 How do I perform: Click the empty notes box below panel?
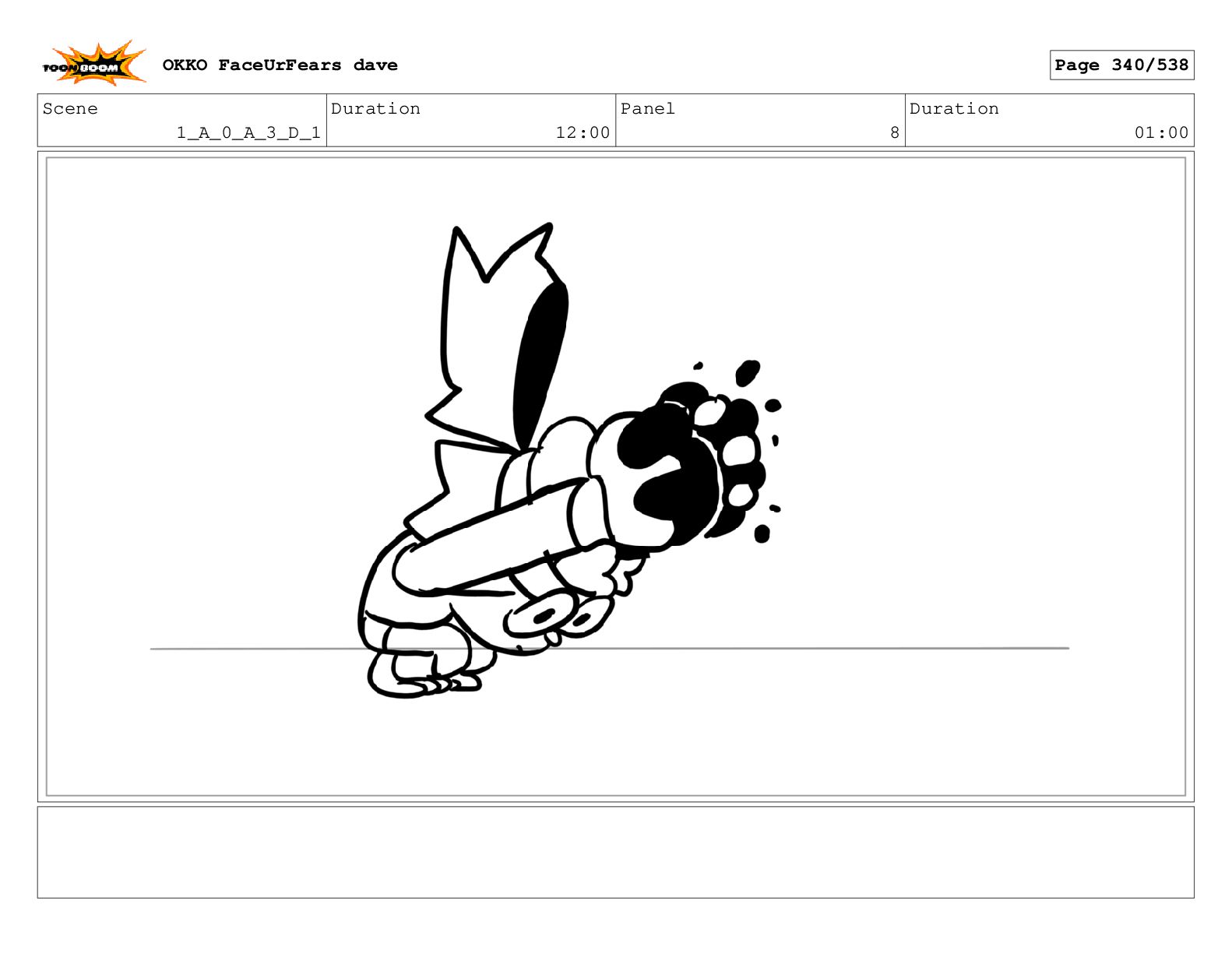tap(615, 852)
